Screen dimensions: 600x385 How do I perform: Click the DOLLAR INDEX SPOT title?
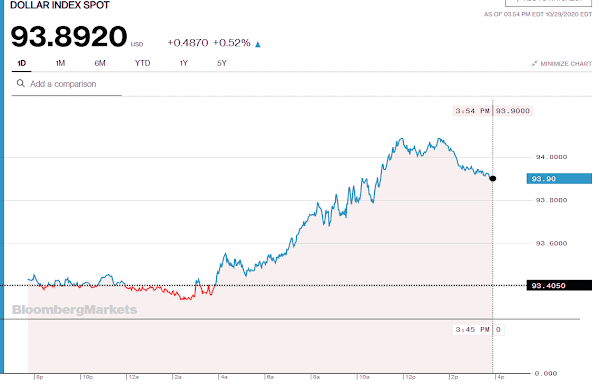60,5
